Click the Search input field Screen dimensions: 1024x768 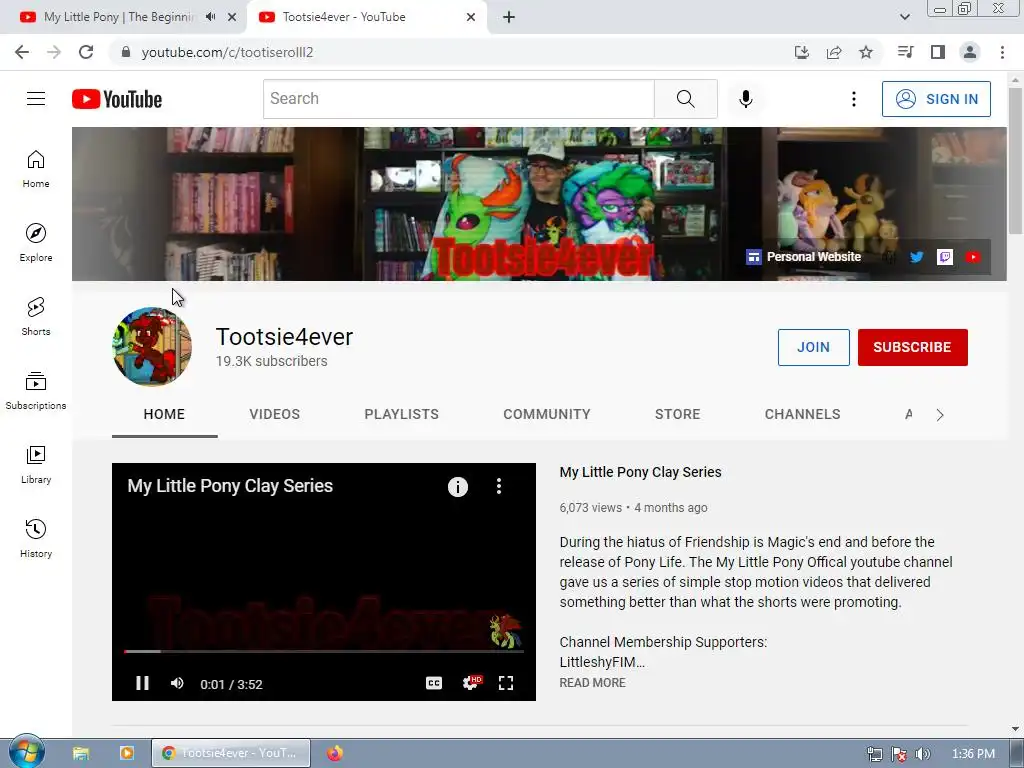458,99
